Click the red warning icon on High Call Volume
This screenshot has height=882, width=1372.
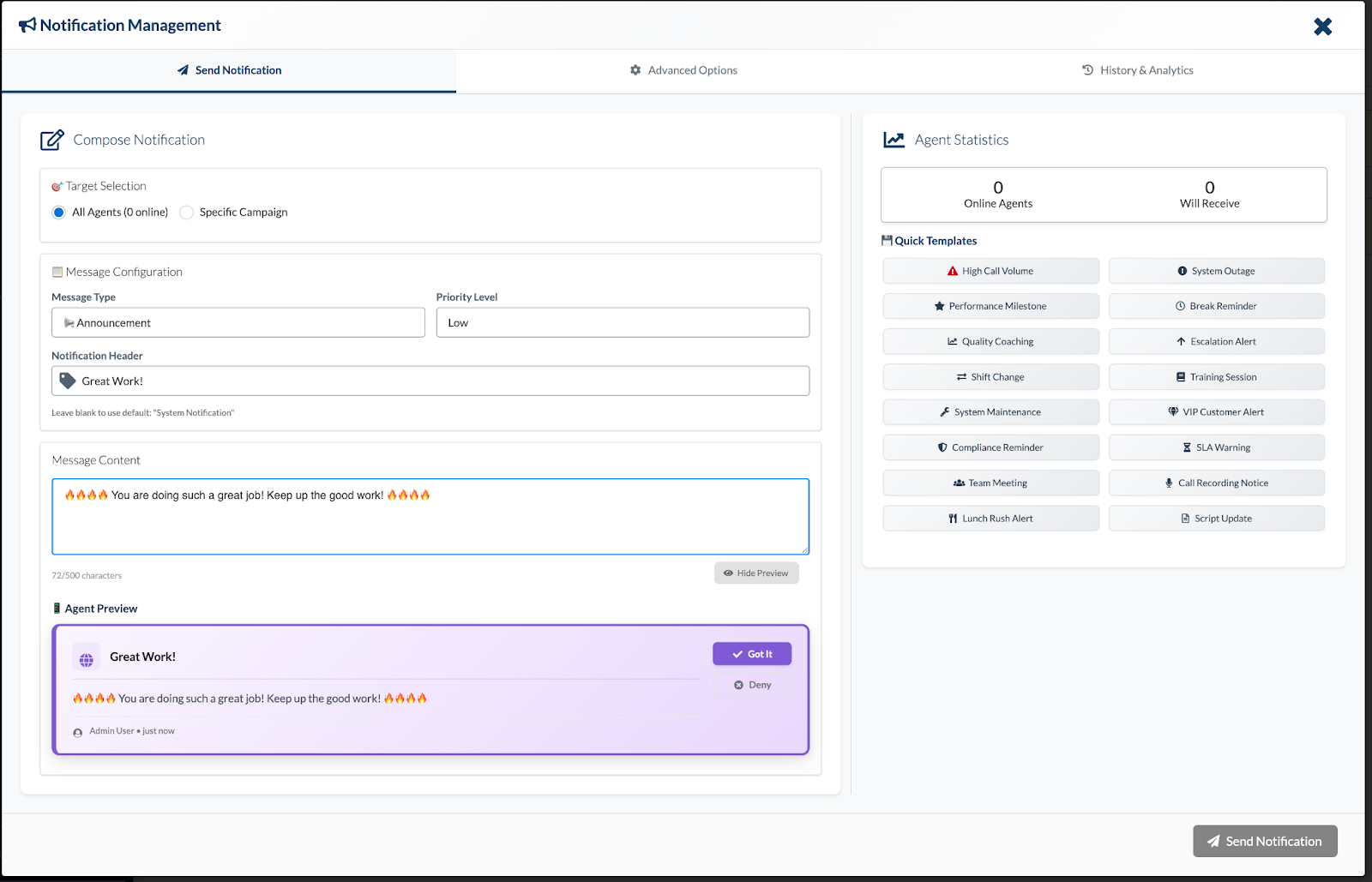click(x=951, y=270)
